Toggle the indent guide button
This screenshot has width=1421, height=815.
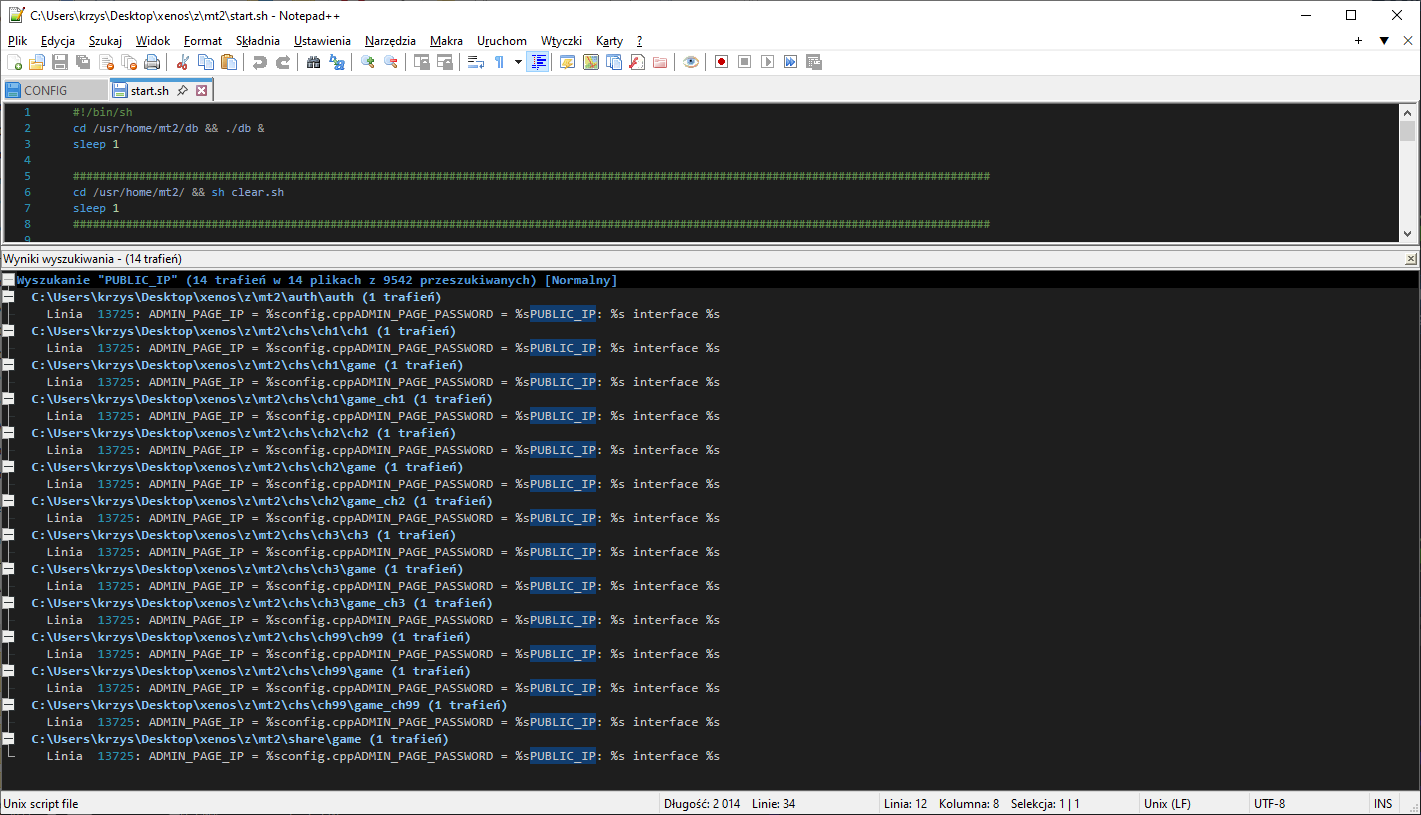click(539, 62)
